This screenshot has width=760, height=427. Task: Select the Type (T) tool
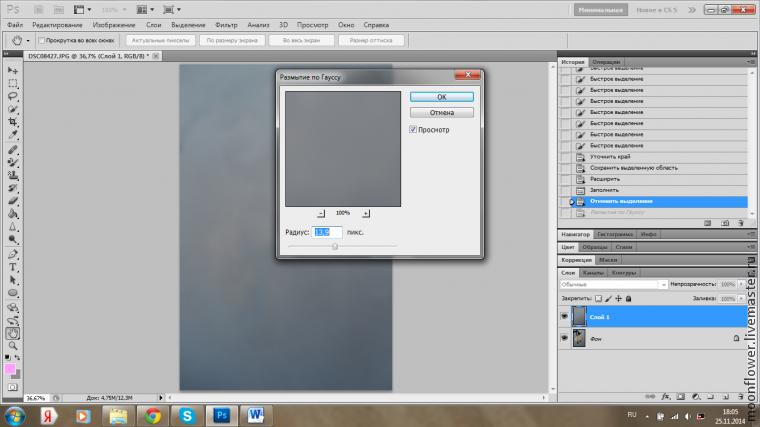(13, 268)
